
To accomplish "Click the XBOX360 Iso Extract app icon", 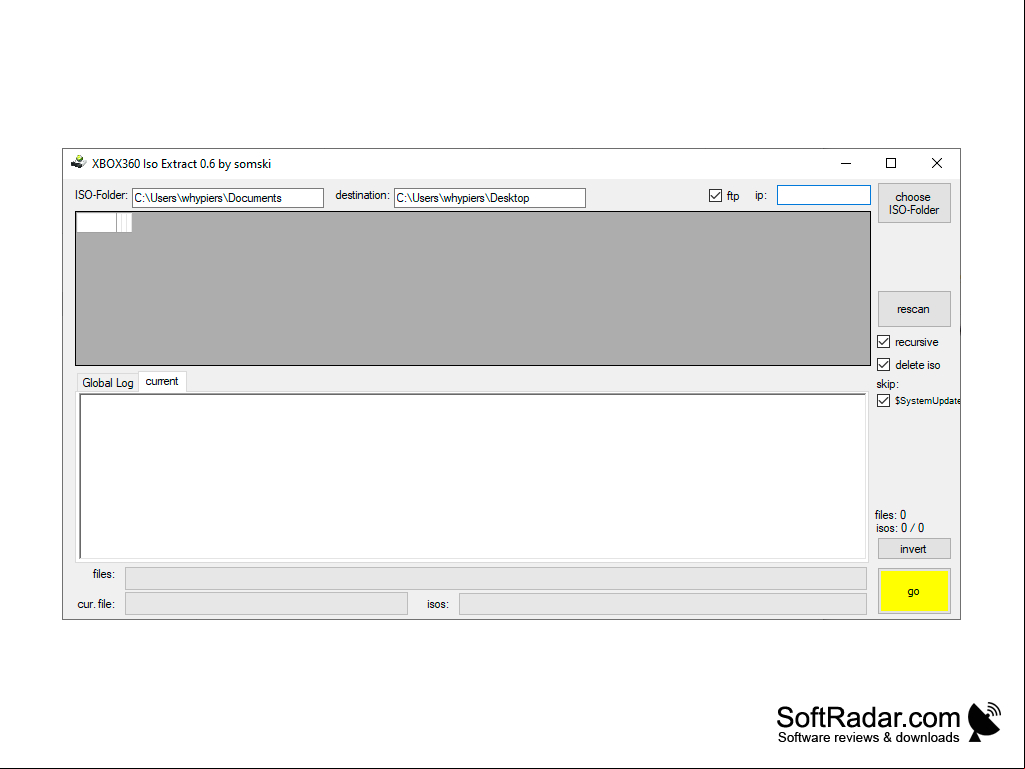I will pyautogui.click(x=78, y=162).
